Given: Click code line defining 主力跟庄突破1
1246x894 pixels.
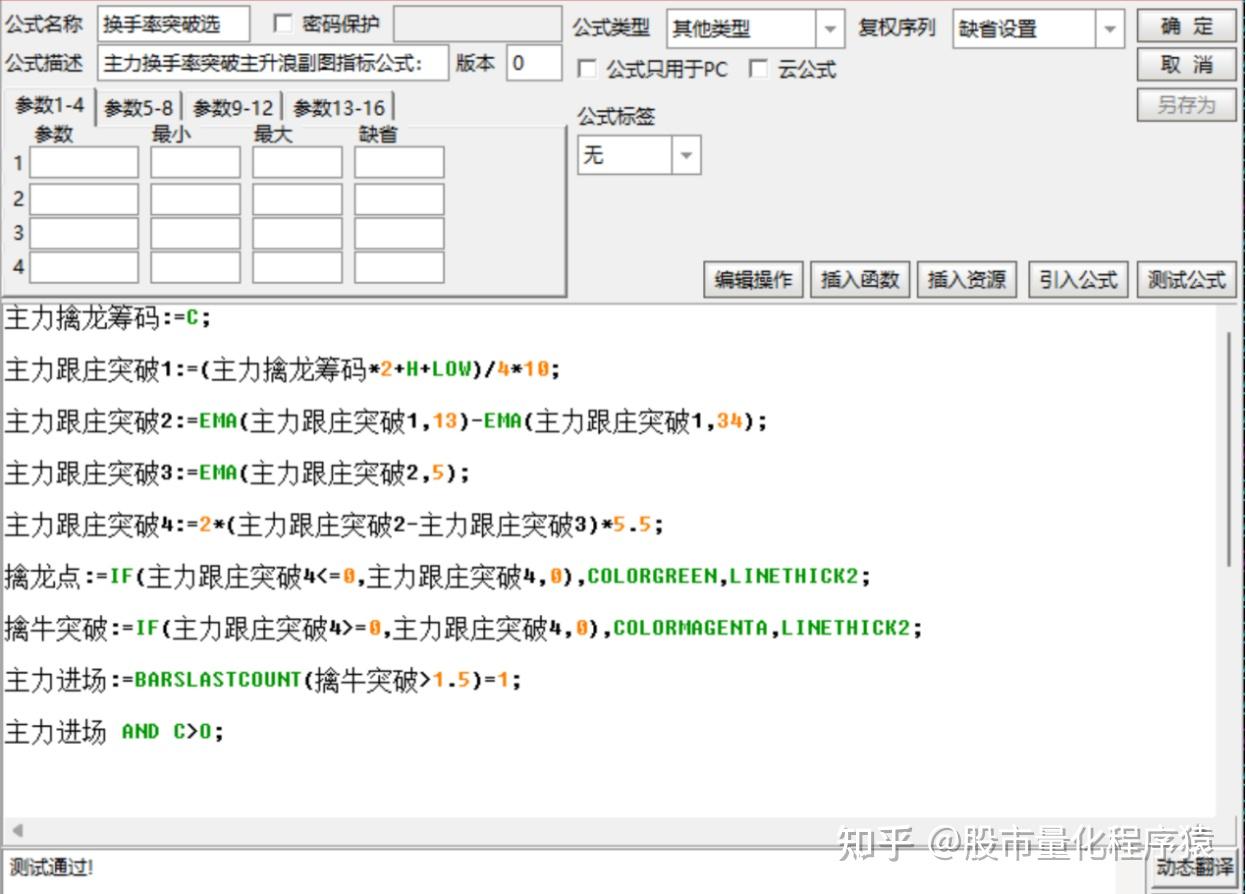Looking at the screenshot, I should (283, 370).
